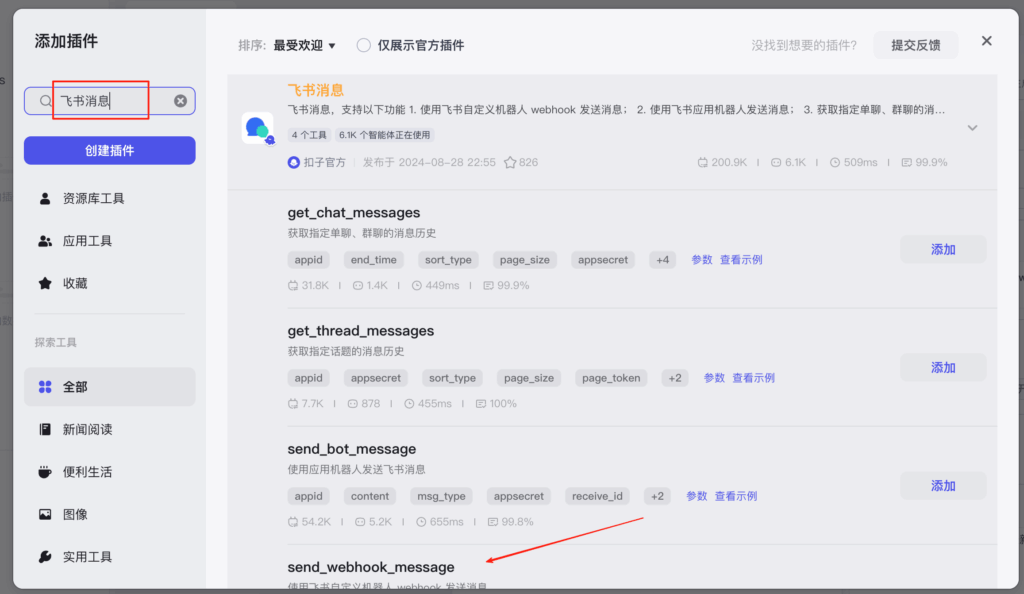Click the 4 个工具 tag
This screenshot has width=1024, height=594.
click(309, 135)
